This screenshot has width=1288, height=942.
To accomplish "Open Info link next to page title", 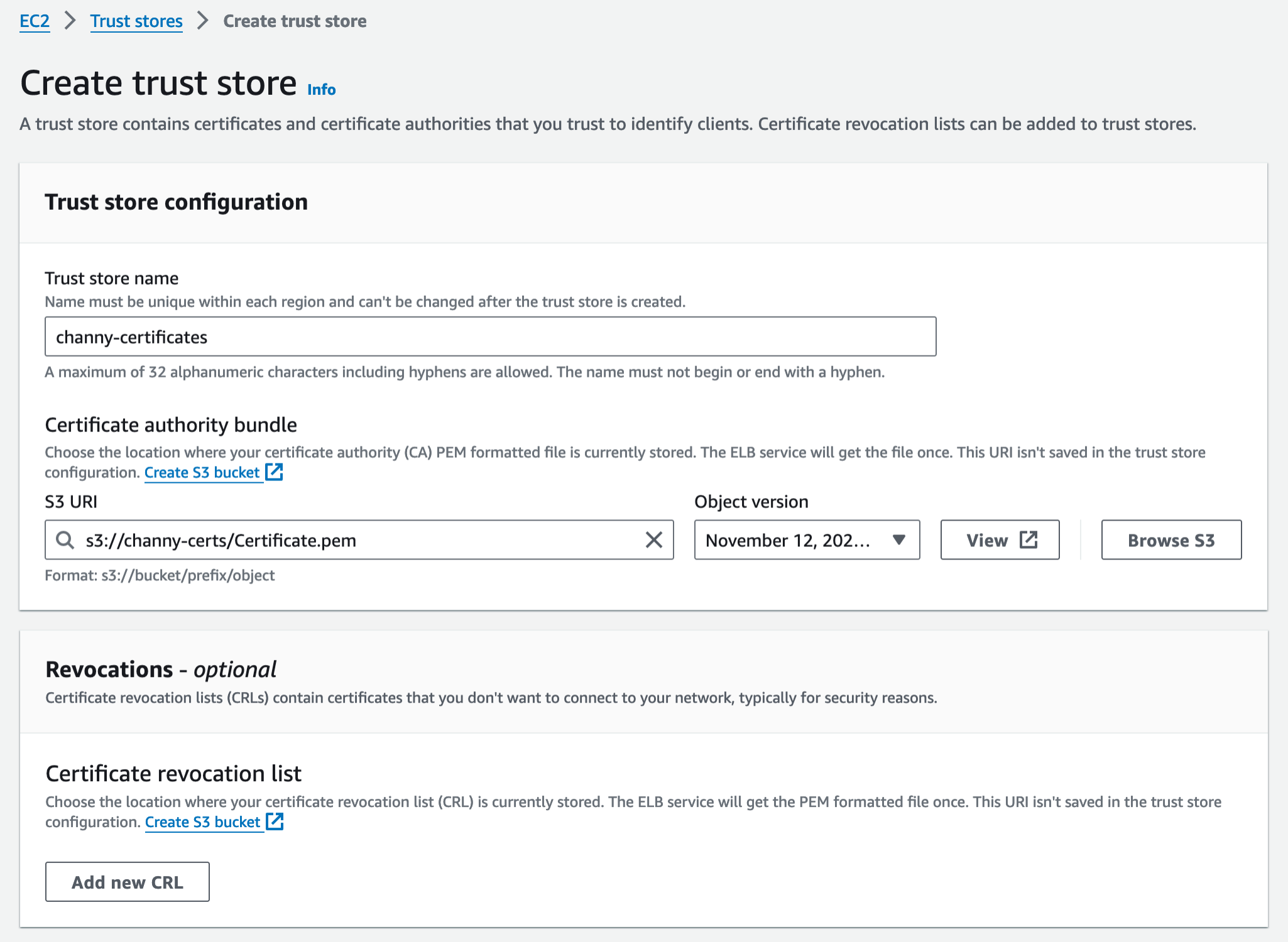I will coord(321,90).
